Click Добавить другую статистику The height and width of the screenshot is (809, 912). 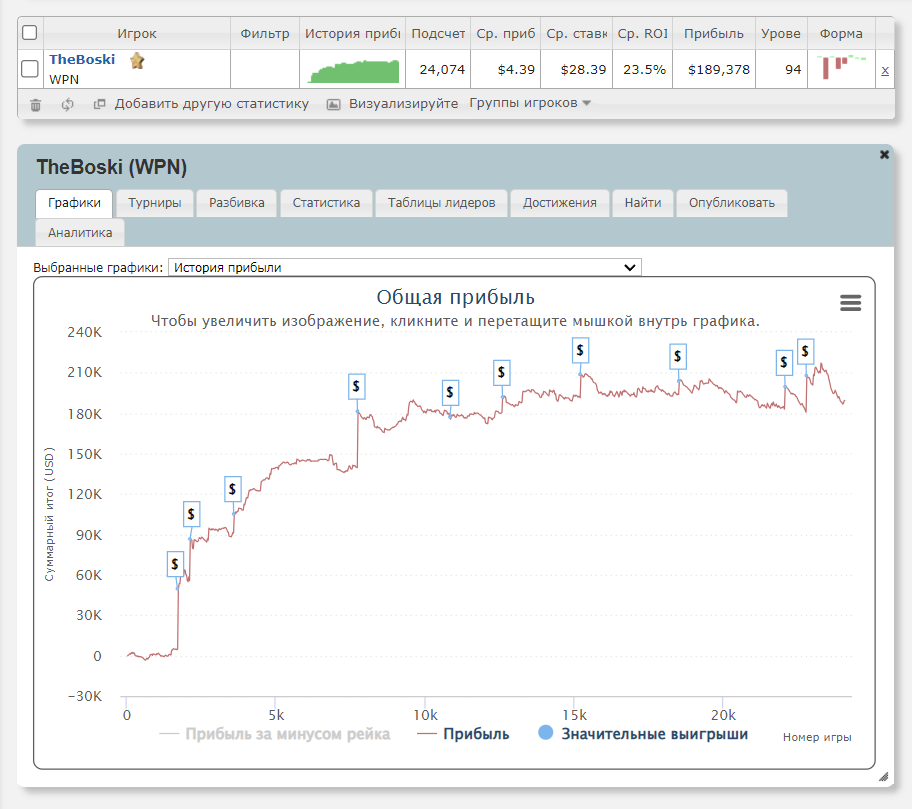tap(211, 104)
